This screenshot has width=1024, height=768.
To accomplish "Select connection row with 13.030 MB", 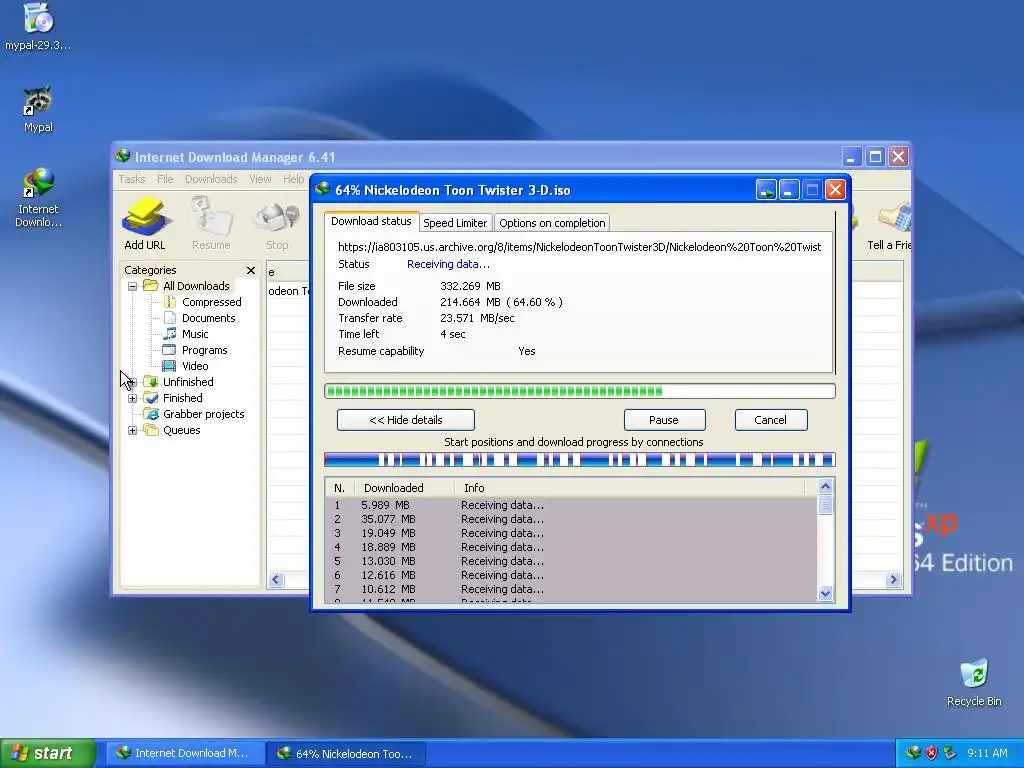I will pos(571,562).
